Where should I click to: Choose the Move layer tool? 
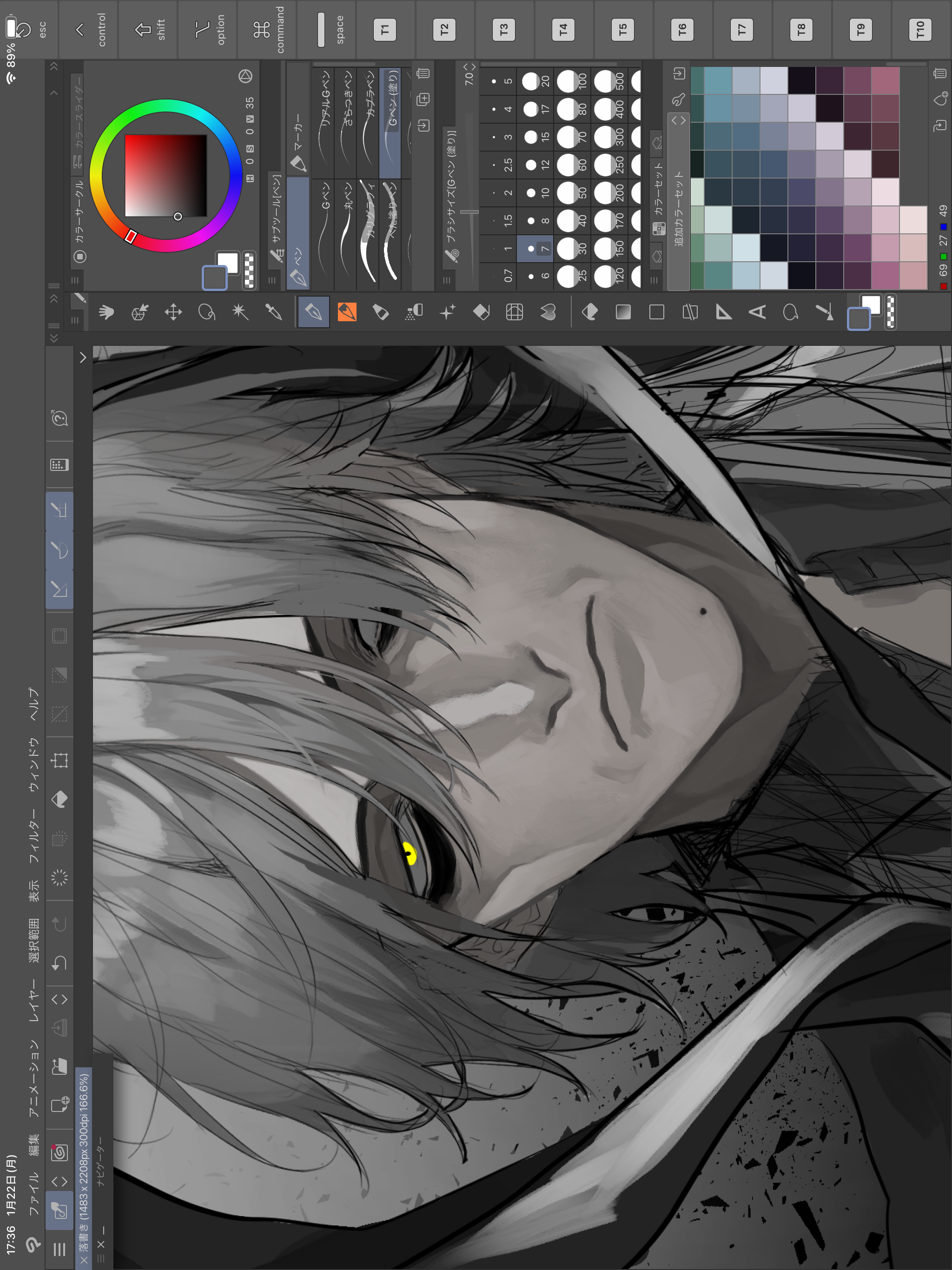point(173,312)
